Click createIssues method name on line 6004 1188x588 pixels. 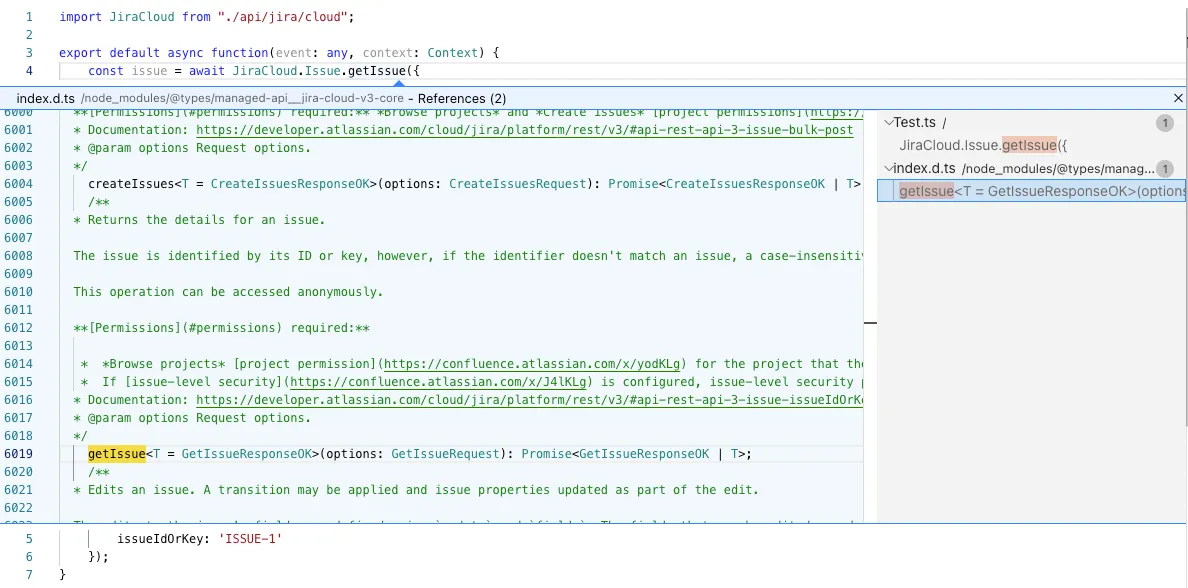131,183
